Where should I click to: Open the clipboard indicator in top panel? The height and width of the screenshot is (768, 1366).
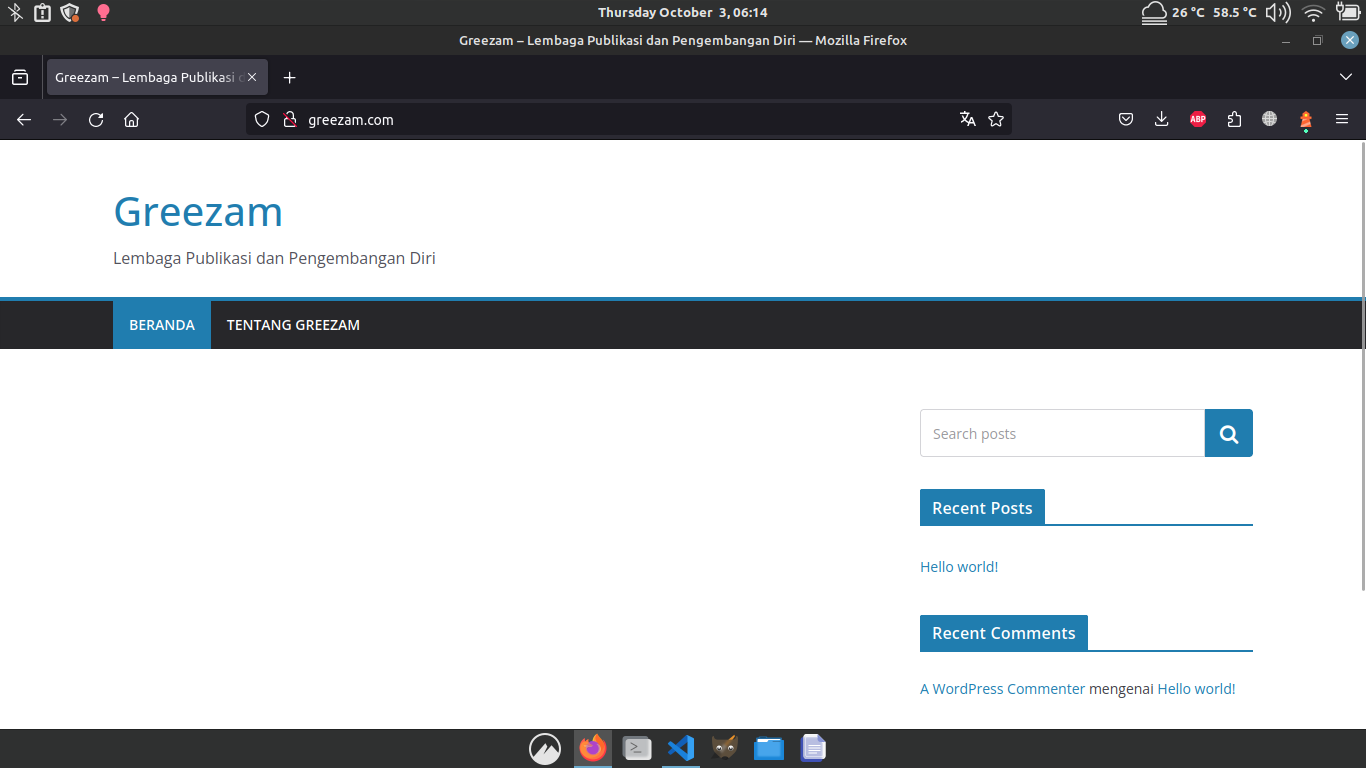[42, 13]
